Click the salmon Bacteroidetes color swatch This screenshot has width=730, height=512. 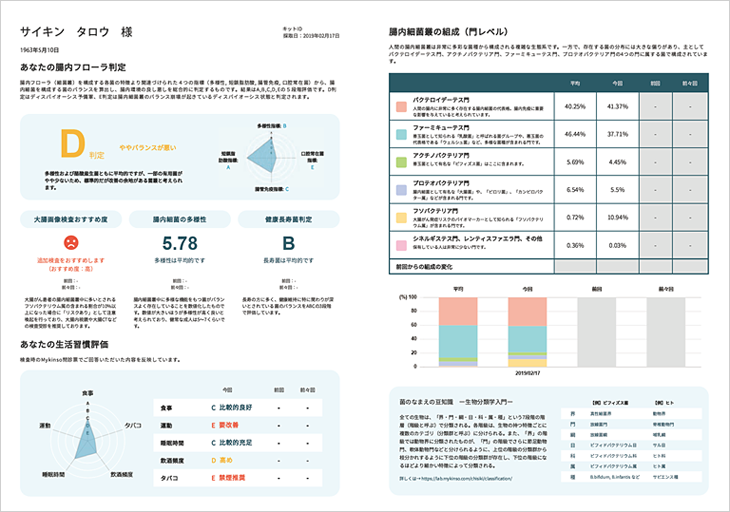(401, 107)
